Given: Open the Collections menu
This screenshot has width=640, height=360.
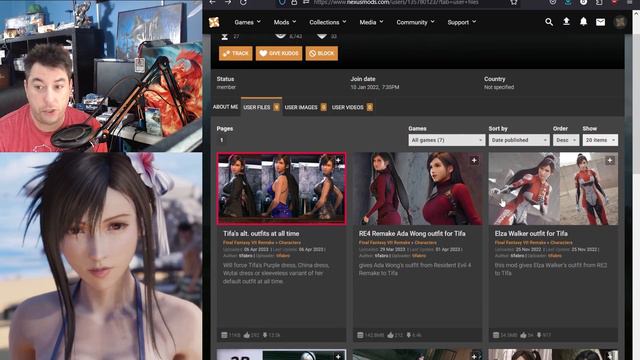Looking at the screenshot, I should (x=328, y=22).
